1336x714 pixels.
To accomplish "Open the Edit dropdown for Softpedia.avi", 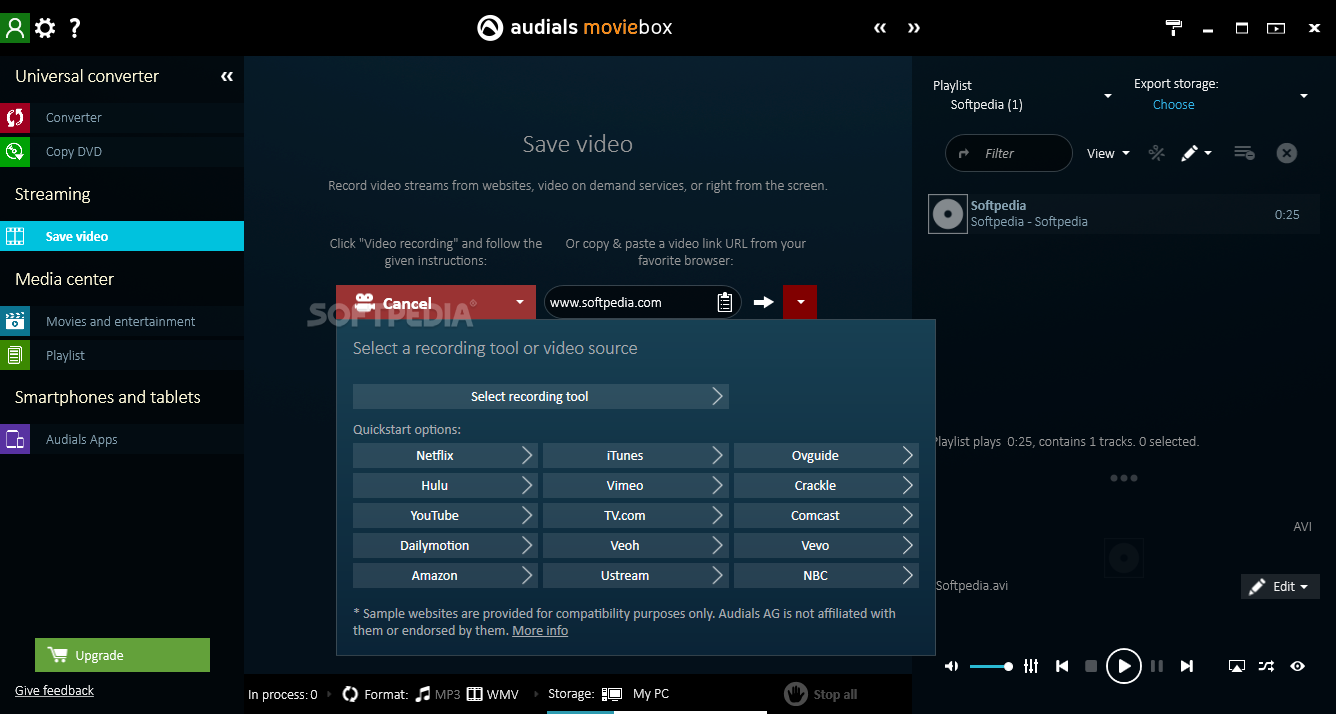I will (1280, 586).
